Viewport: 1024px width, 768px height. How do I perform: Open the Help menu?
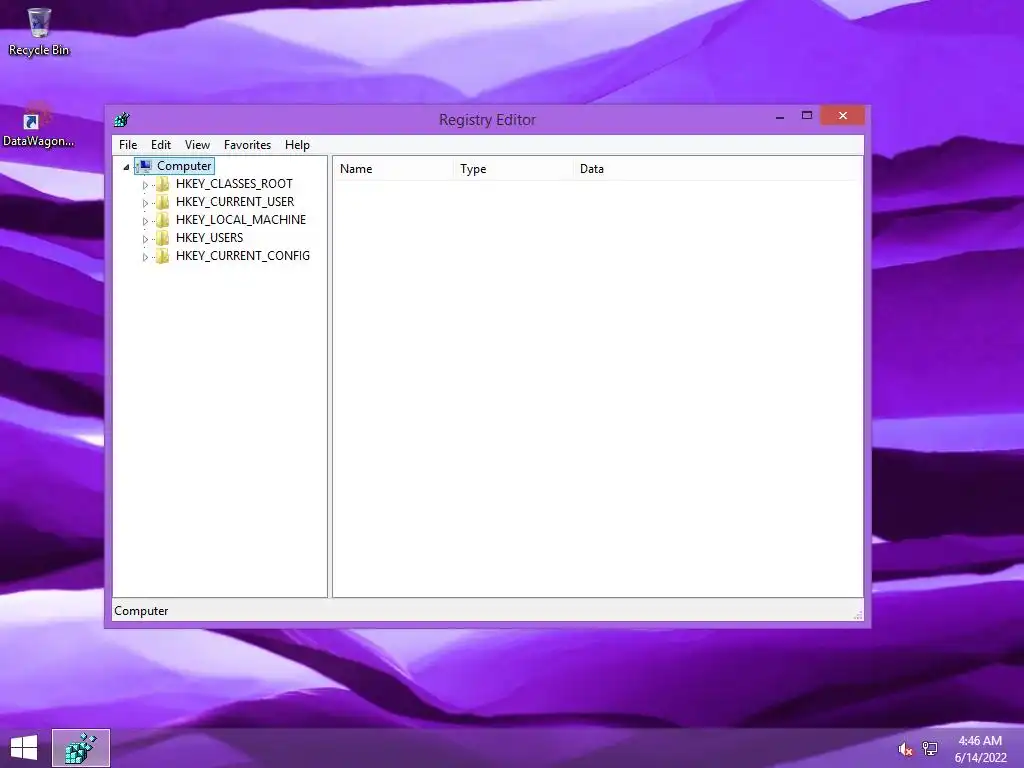pos(297,145)
